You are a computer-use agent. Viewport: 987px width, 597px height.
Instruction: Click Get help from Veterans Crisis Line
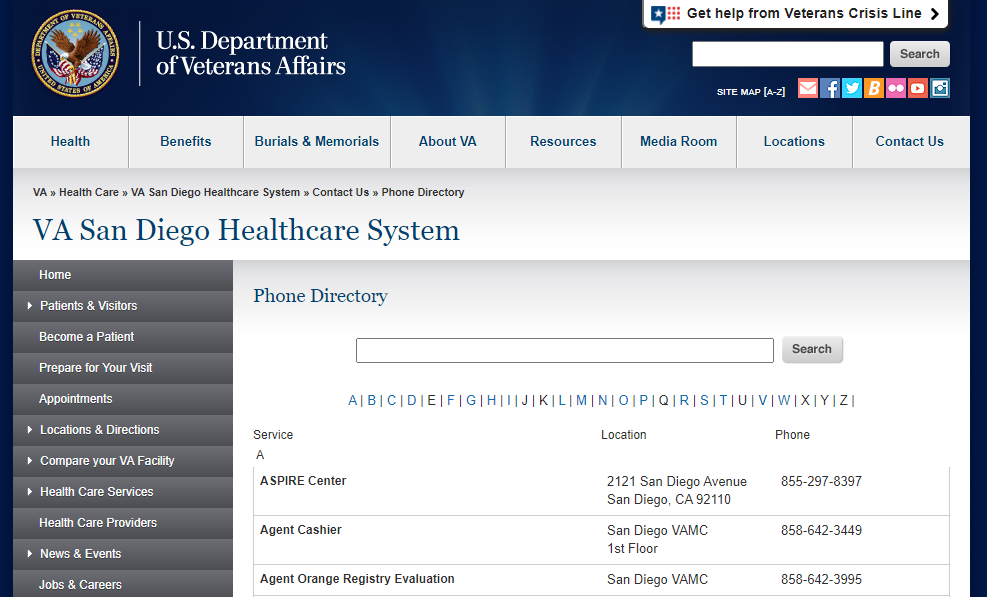(x=804, y=13)
